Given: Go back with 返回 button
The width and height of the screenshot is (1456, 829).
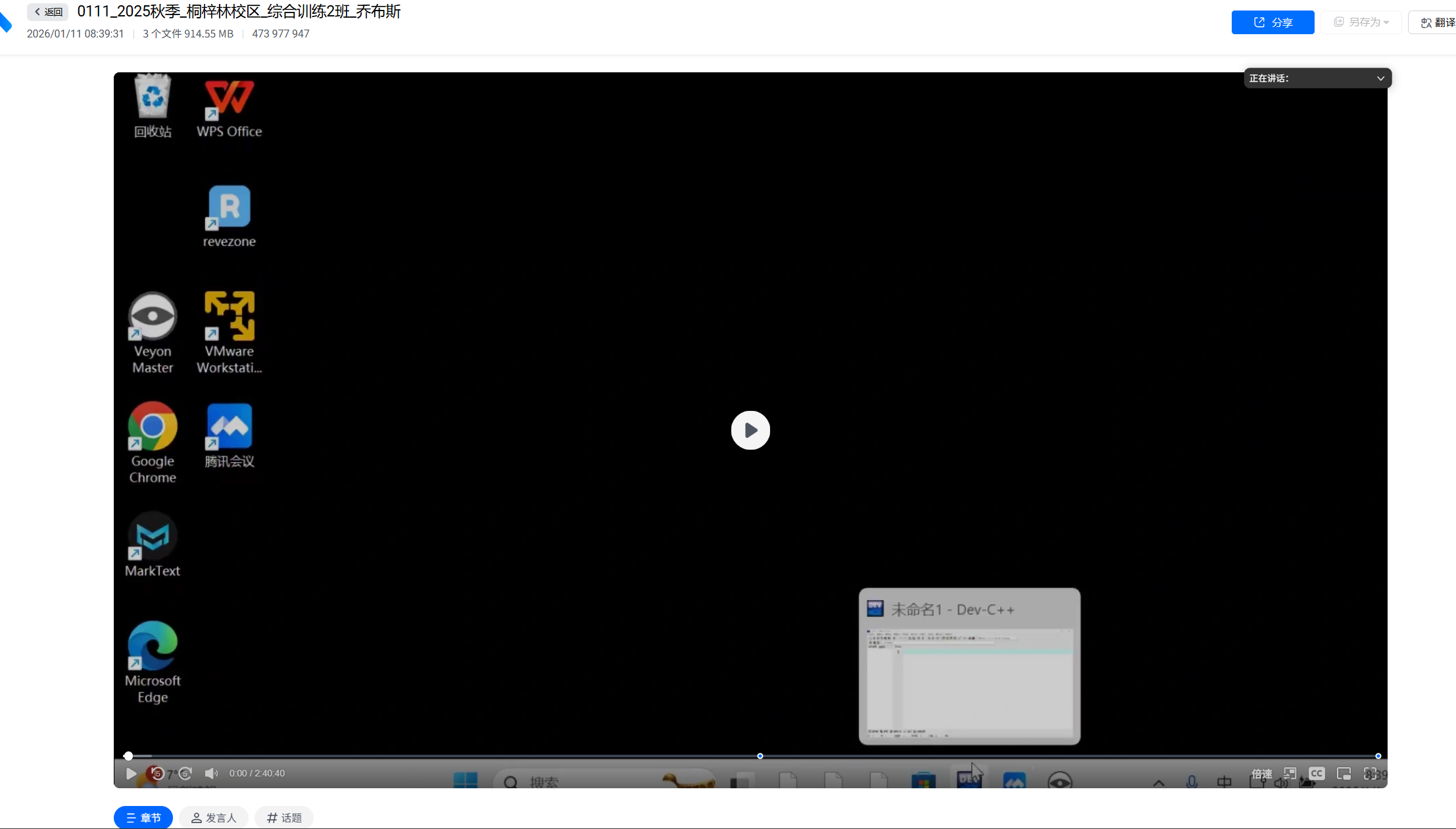Looking at the screenshot, I should coord(48,12).
